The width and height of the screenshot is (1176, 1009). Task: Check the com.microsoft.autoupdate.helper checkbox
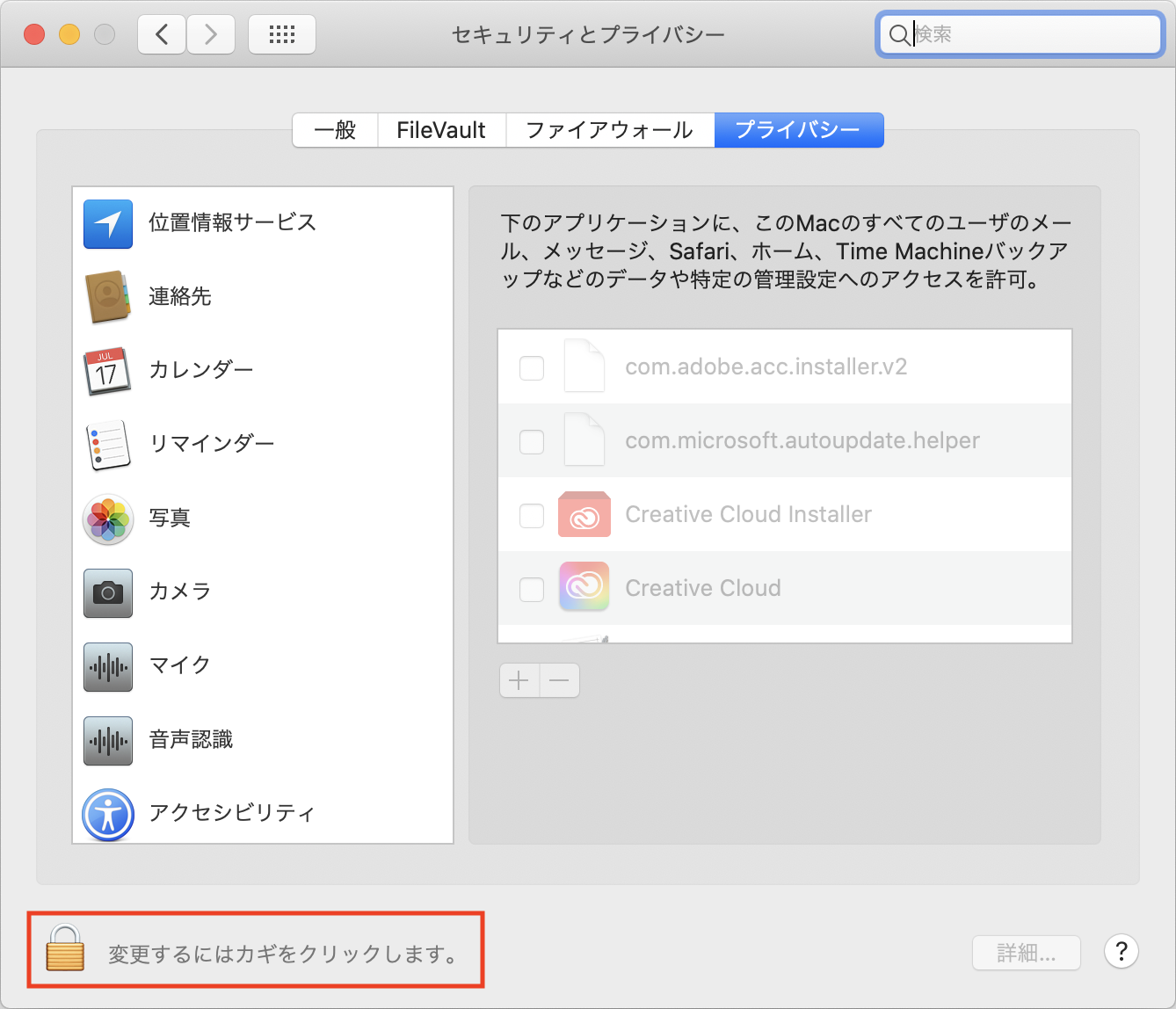tap(531, 442)
